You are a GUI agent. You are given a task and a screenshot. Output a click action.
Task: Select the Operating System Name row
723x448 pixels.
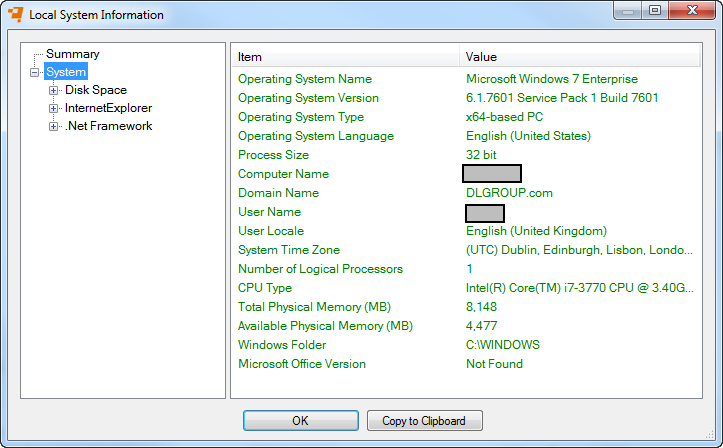coord(304,79)
